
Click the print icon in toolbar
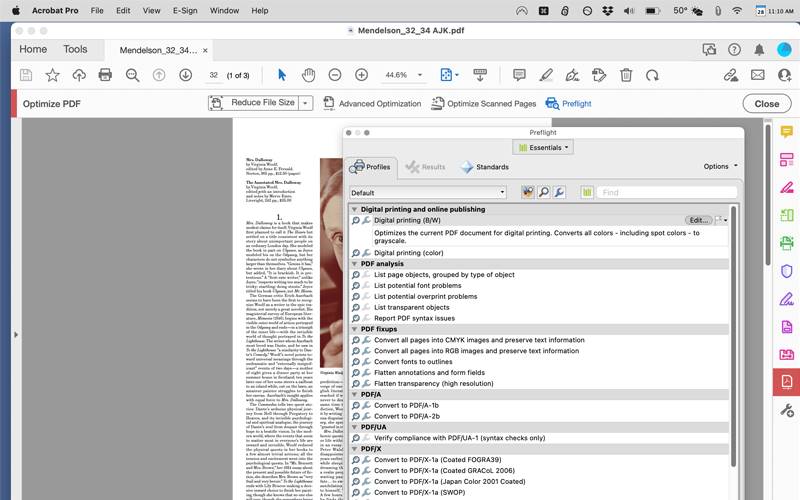coord(105,75)
